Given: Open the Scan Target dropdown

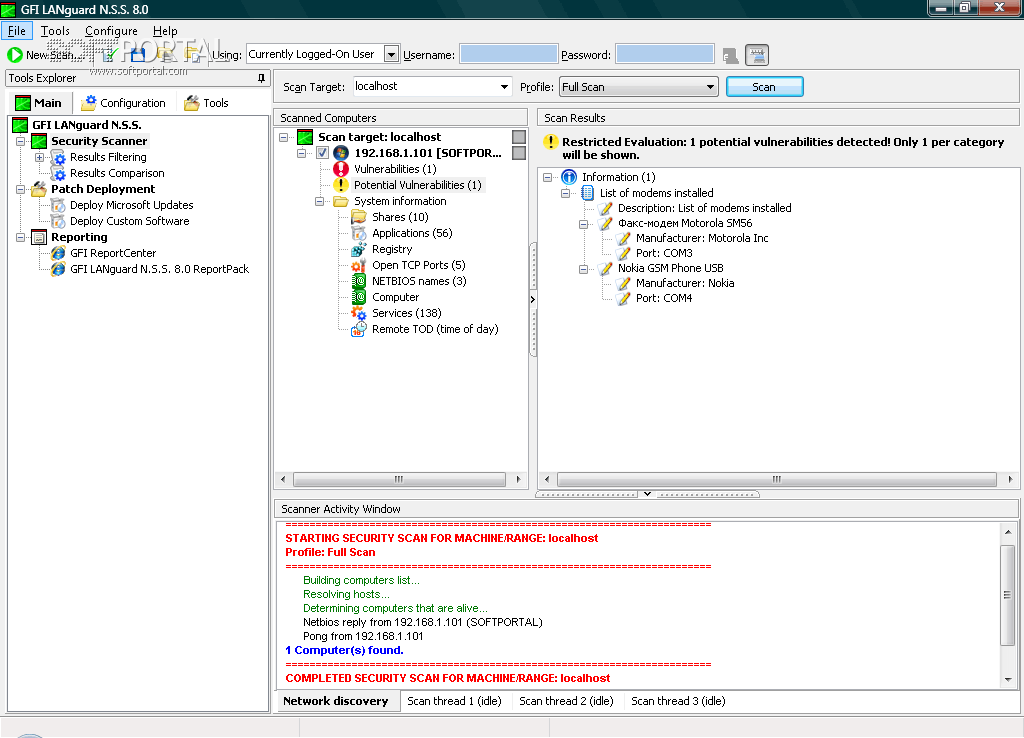Looking at the screenshot, I should [504, 87].
